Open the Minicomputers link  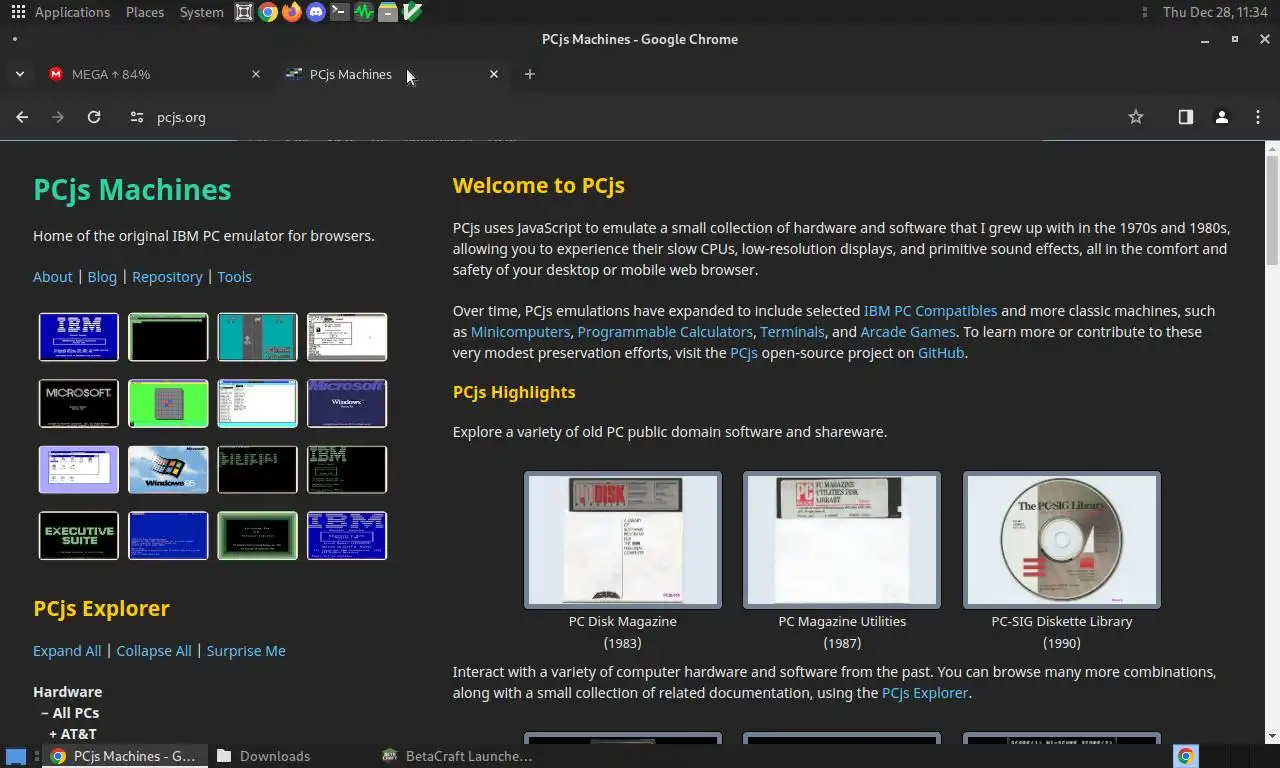point(520,332)
